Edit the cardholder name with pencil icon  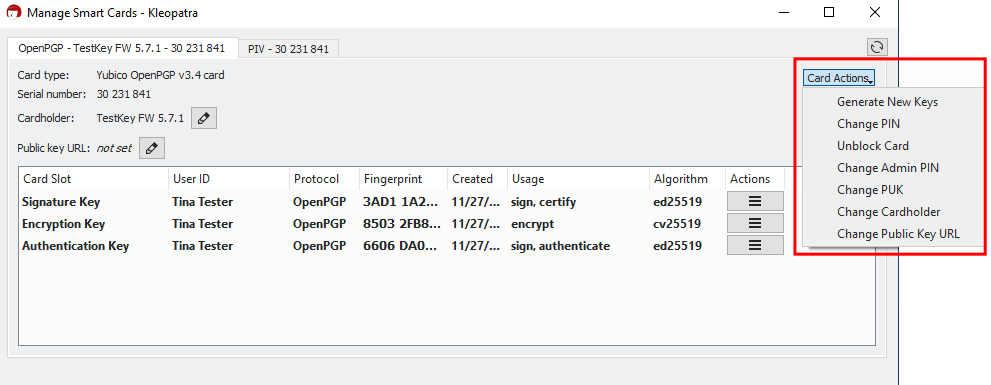click(x=204, y=118)
